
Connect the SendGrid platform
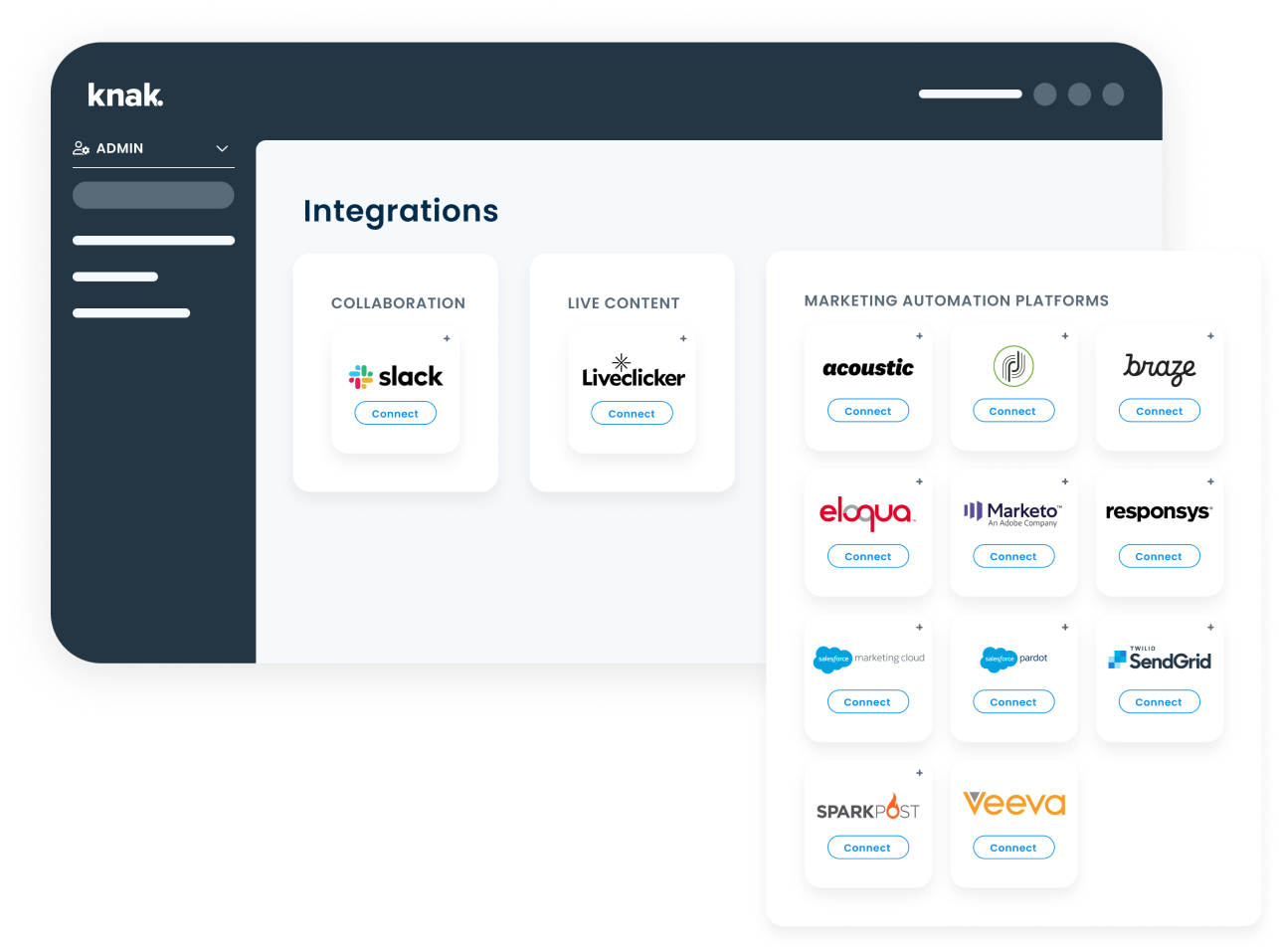click(x=1160, y=702)
